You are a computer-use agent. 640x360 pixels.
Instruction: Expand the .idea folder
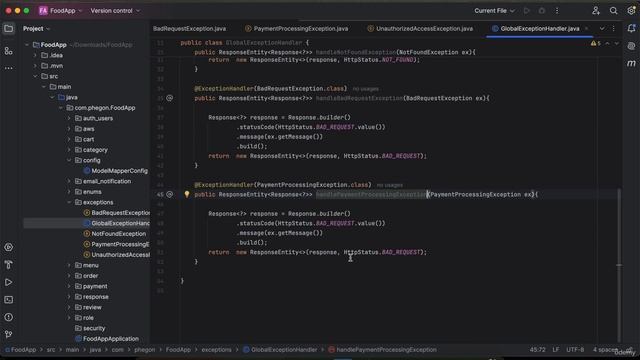coord(35,55)
